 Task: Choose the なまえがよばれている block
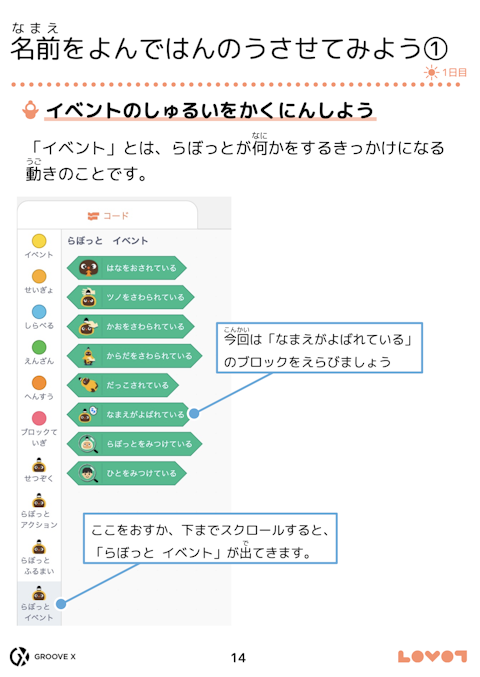[129, 414]
